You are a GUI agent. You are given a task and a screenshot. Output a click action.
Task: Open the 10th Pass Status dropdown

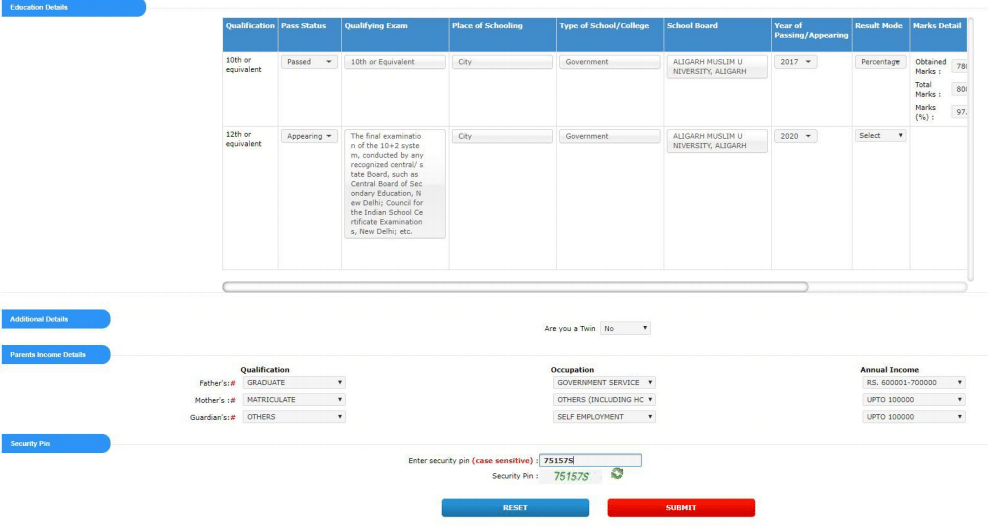click(x=308, y=62)
